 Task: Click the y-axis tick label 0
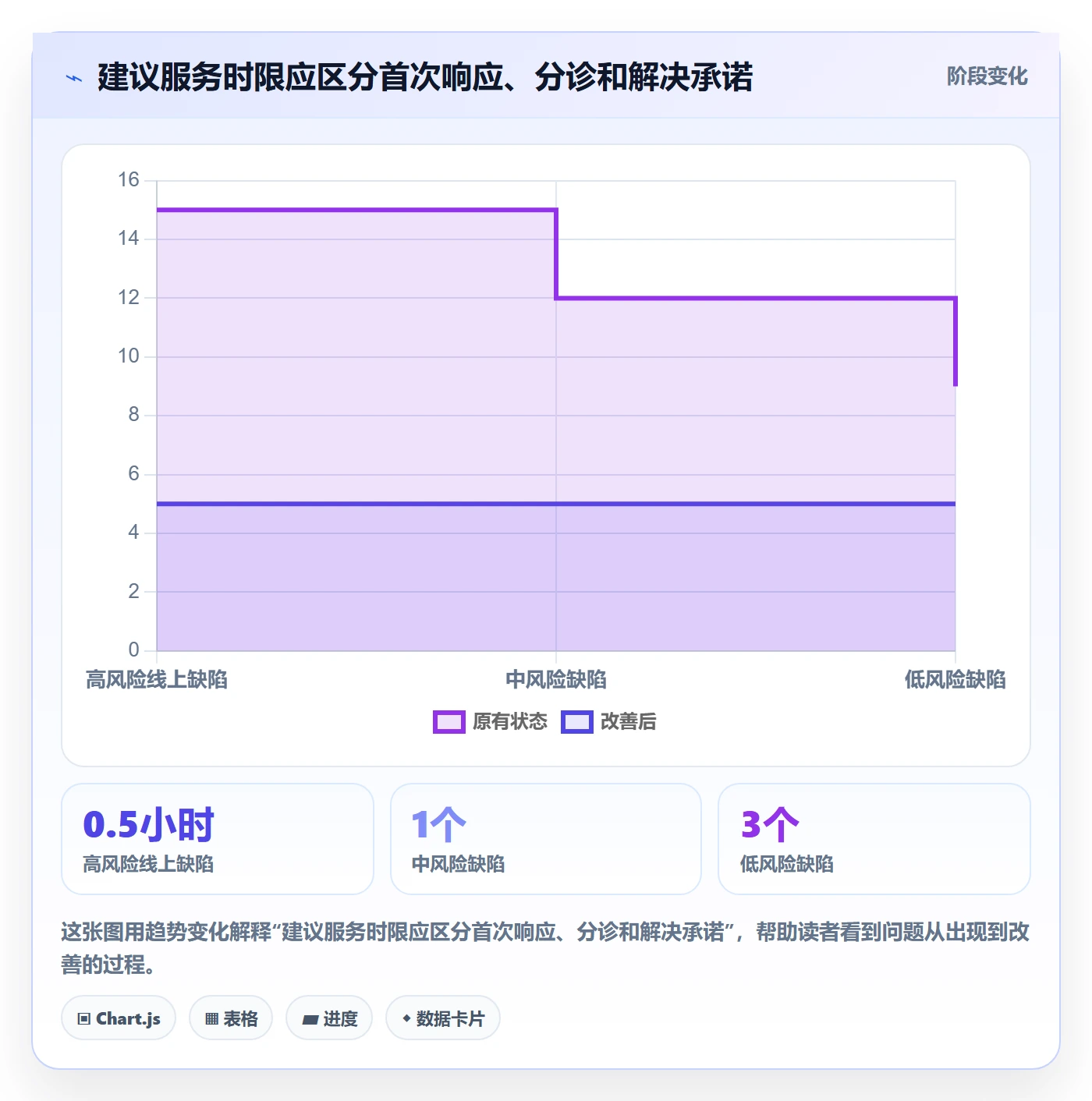tap(134, 650)
